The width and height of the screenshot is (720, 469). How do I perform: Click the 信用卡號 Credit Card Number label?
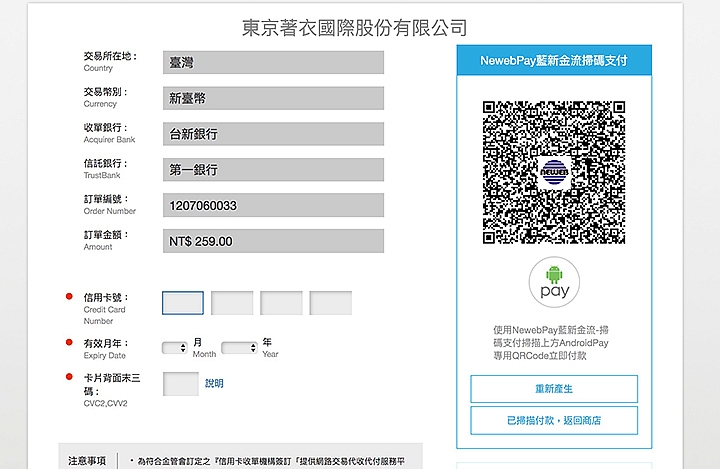click(x=106, y=309)
